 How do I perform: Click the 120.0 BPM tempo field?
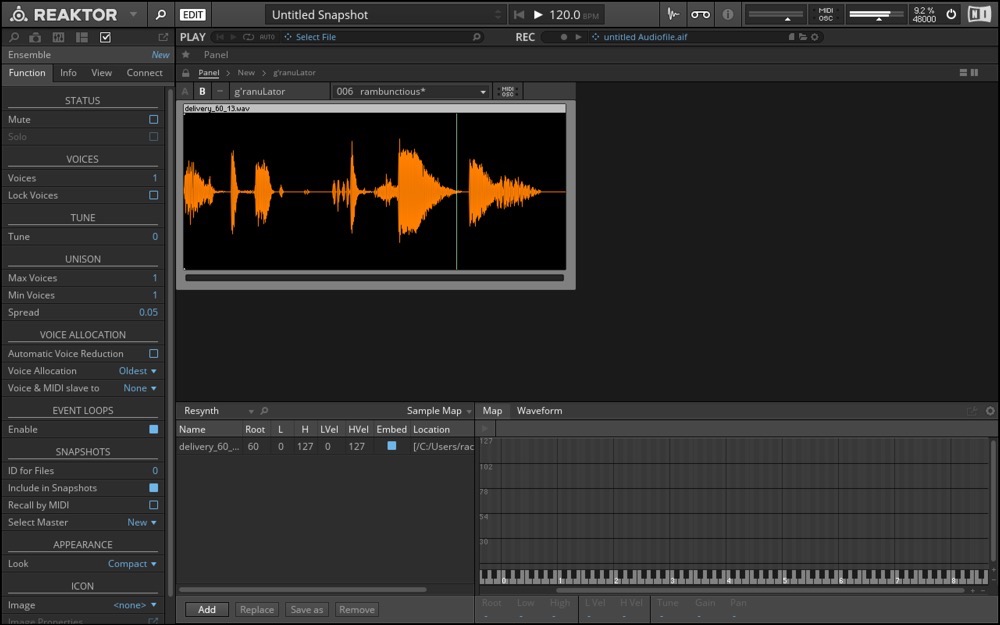574,14
